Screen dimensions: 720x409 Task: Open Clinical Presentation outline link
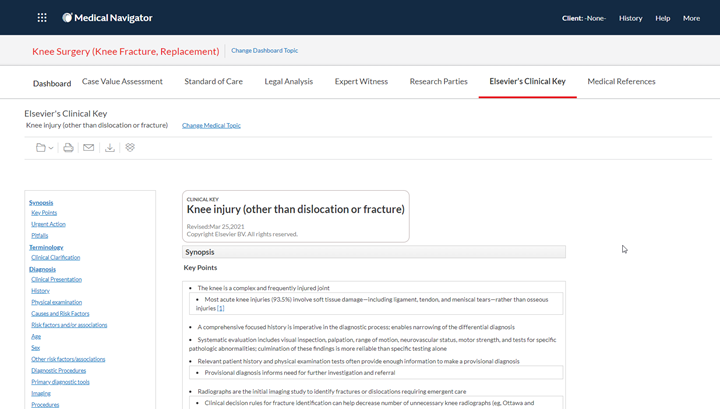[x=56, y=279]
